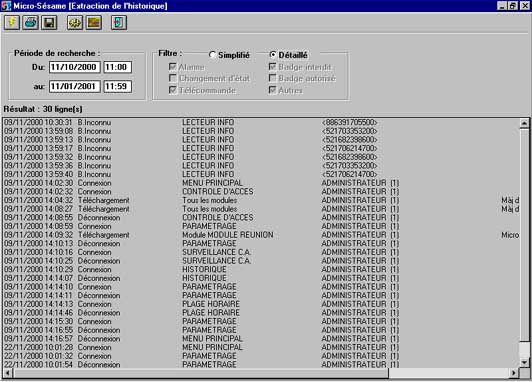532x382 pixels.
Task: Select the 14:10:13 Déconnexion PARAMETRAGE row
Action: click(261, 243)
